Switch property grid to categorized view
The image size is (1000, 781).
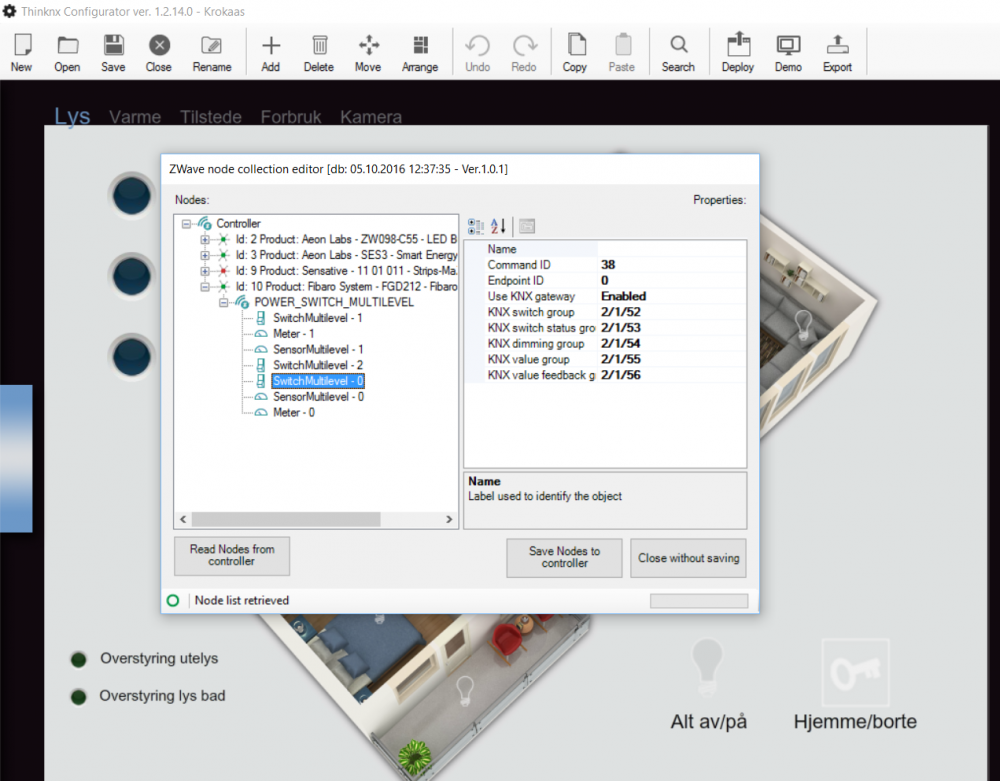[475, 227]
